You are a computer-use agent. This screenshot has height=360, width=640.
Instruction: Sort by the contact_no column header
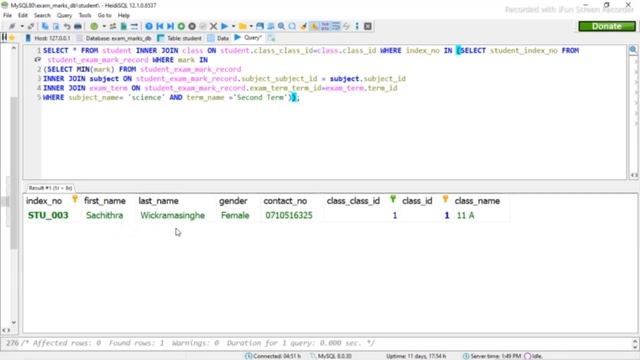tap(291, 200)
